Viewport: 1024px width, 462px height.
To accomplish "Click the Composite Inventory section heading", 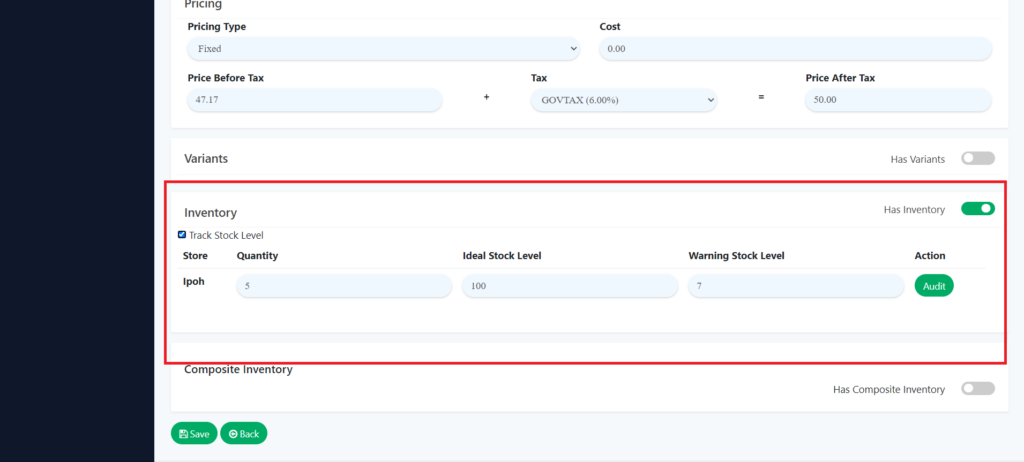I will tap(238, 369).
